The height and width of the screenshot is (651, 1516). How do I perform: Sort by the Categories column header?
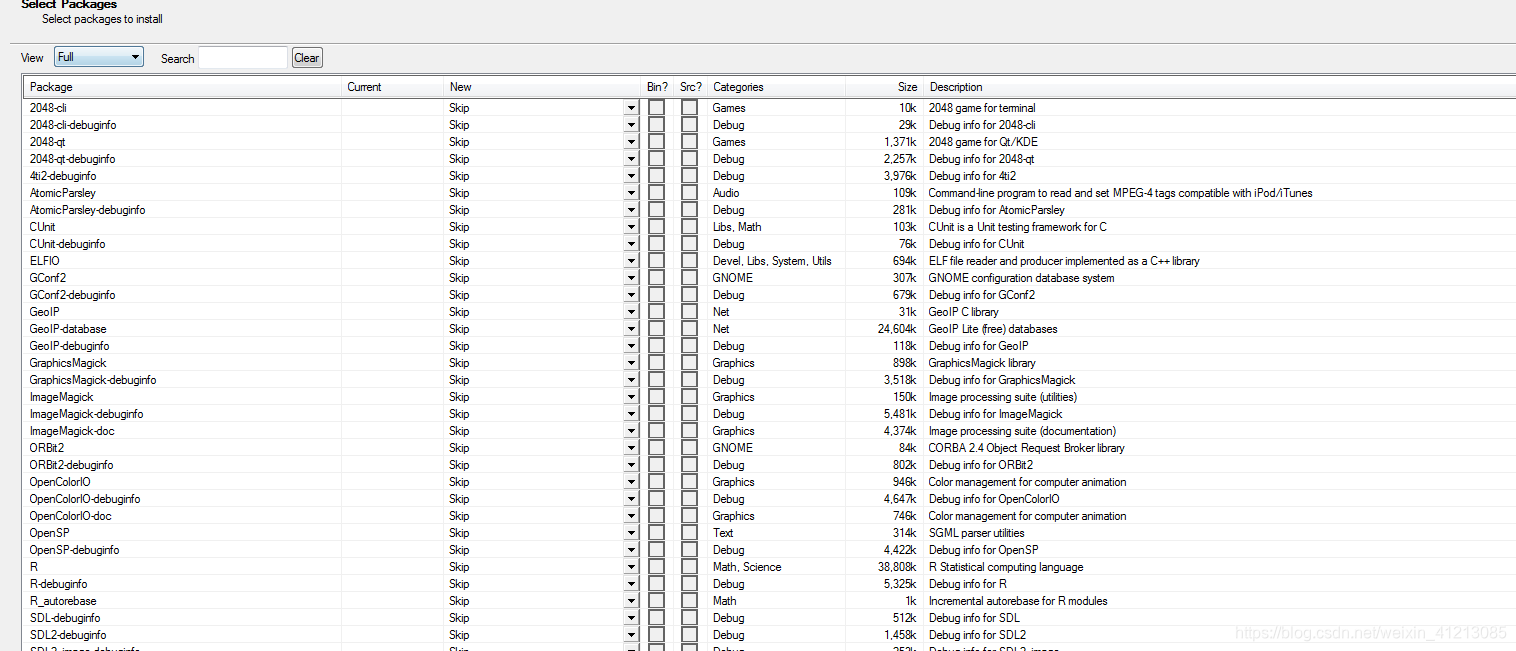(776, 87)
